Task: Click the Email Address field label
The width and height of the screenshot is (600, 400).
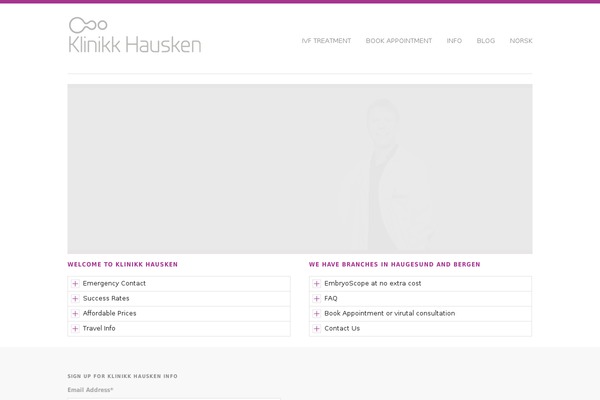Action: point(90,390)
